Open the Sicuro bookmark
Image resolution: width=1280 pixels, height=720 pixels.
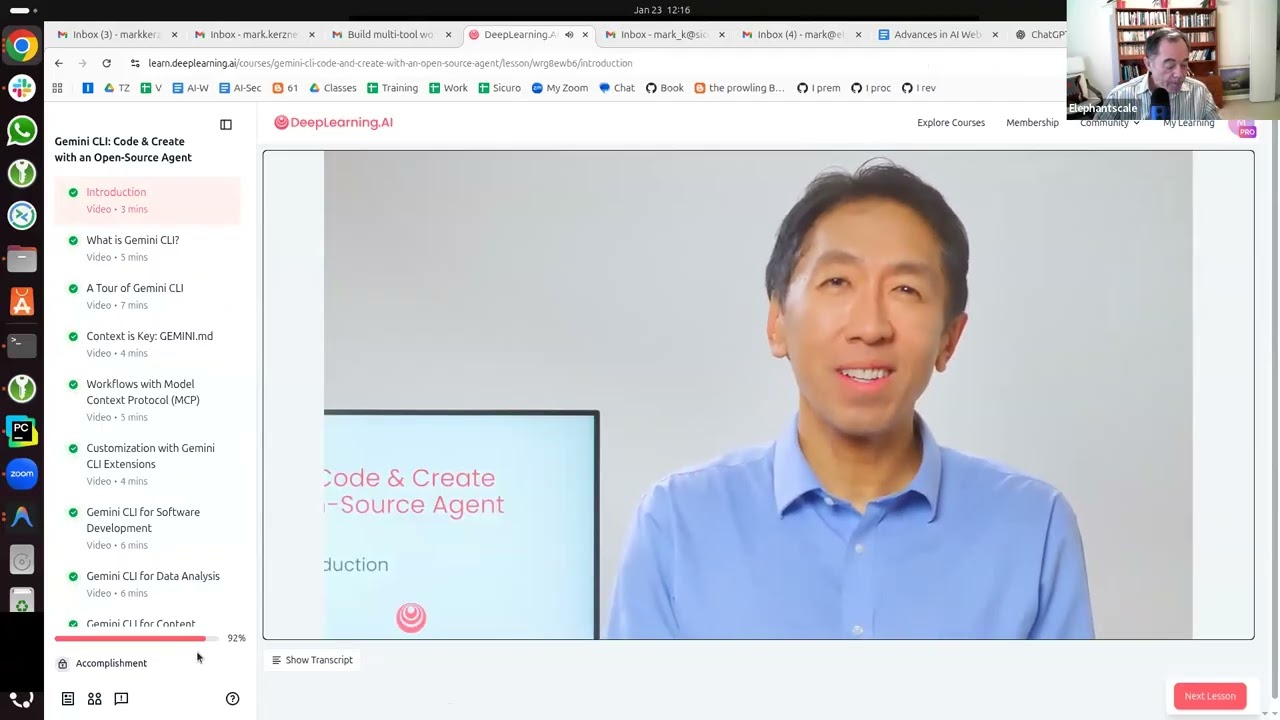[x=499, y=88]
